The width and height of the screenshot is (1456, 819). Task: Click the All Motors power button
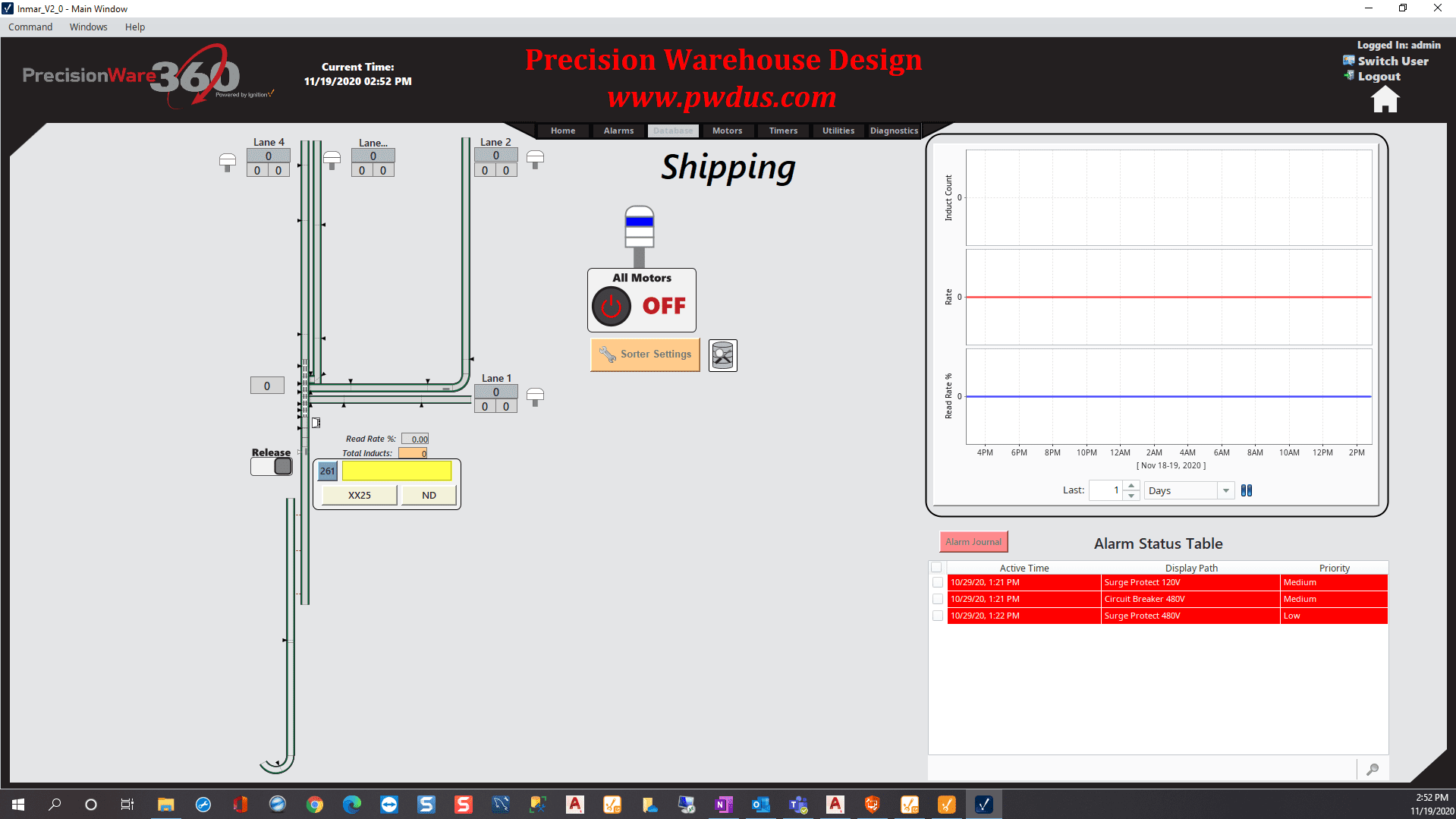612,307
